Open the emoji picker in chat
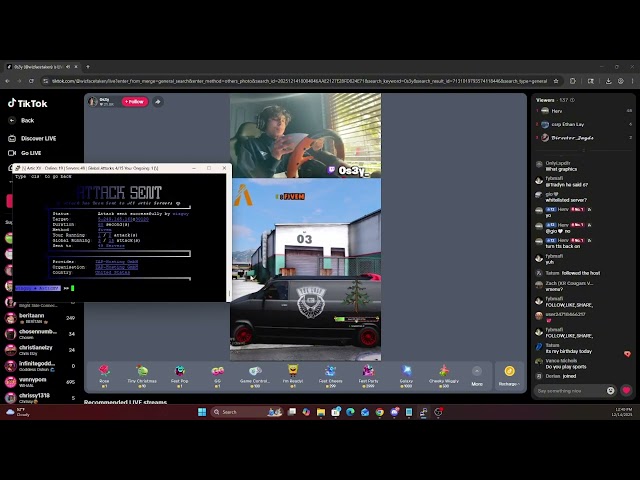Image resolution: width=640 pixels, height=480 pixels. pos(611,391)
